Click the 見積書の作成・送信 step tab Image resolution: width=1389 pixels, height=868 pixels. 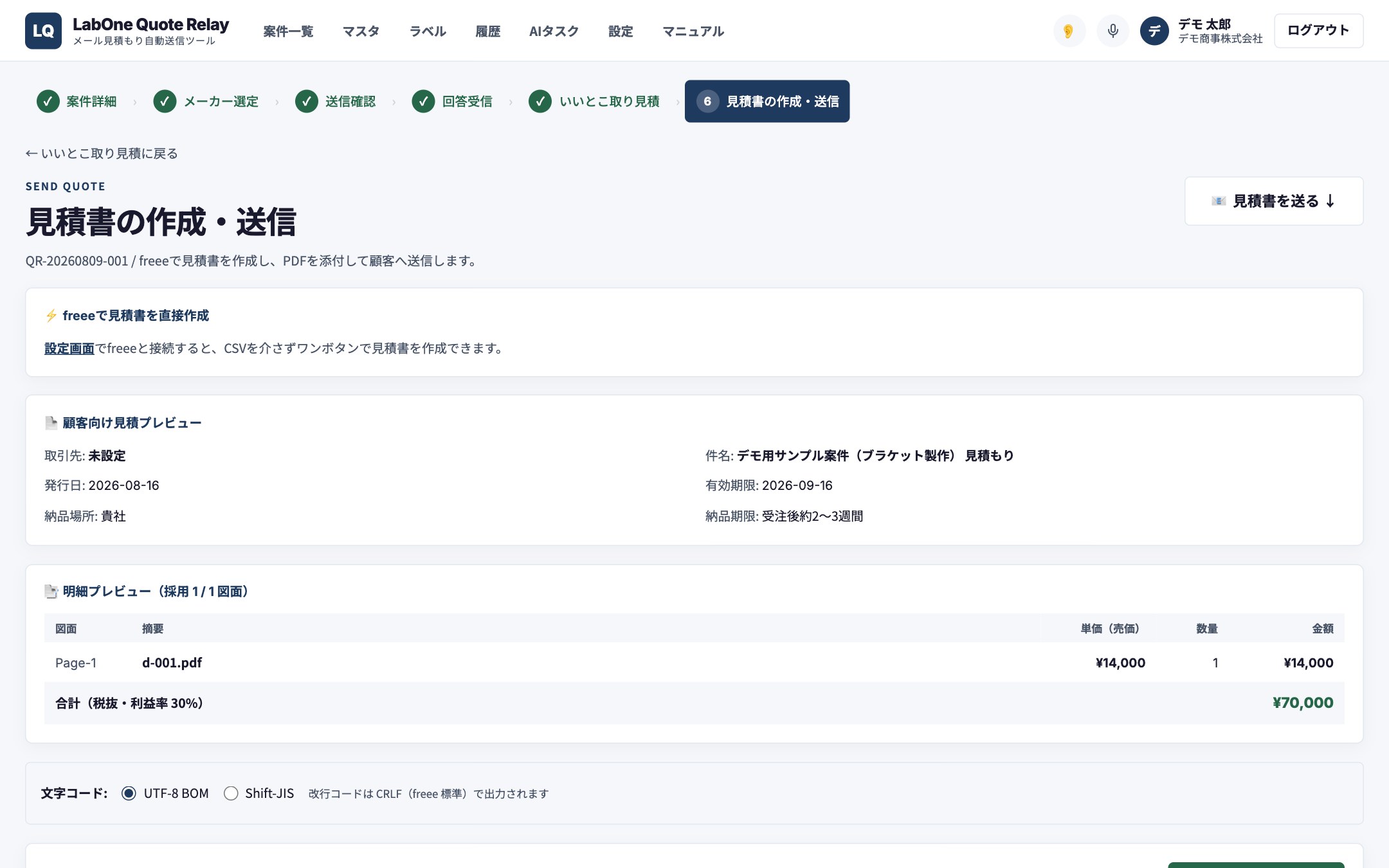click(767, 102)
